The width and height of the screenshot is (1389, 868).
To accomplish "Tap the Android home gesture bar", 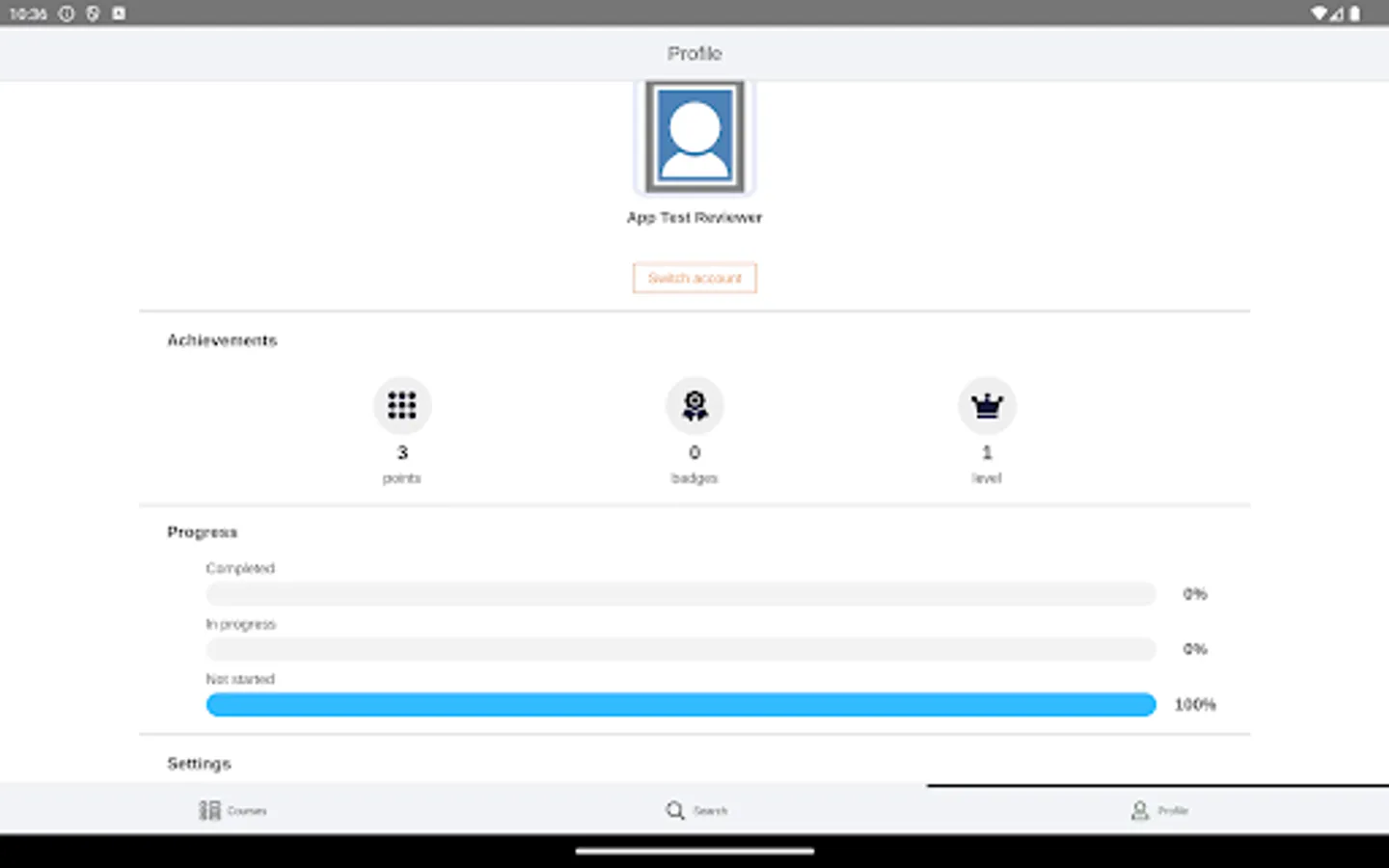I will (694, 852).
